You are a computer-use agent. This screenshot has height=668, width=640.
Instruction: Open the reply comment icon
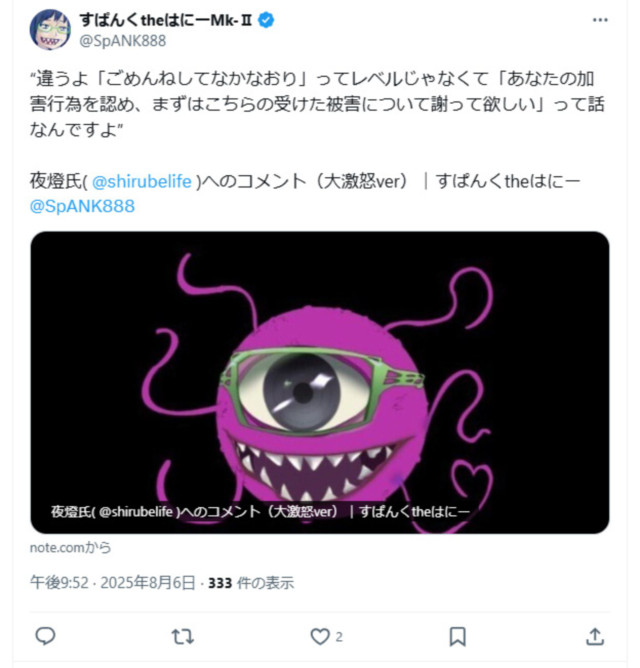pos(45,636)
